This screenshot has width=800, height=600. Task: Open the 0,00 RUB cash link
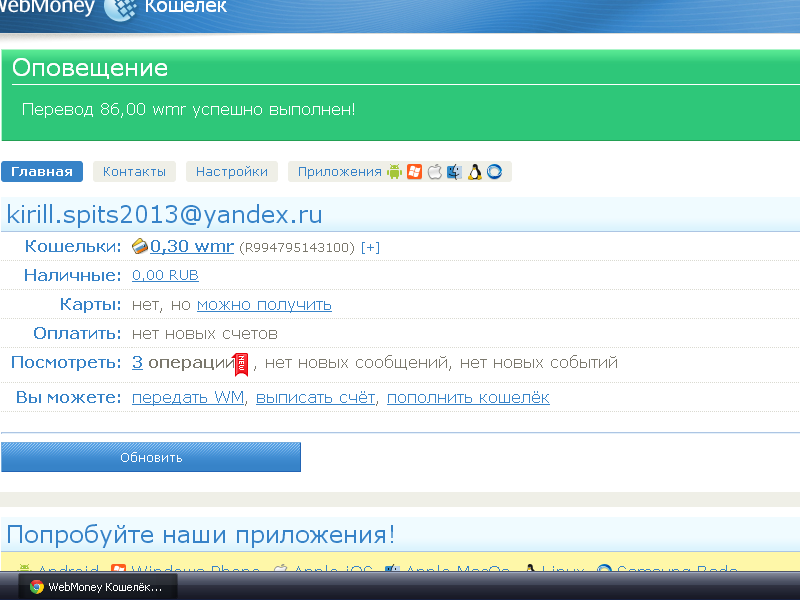(165, 276)
